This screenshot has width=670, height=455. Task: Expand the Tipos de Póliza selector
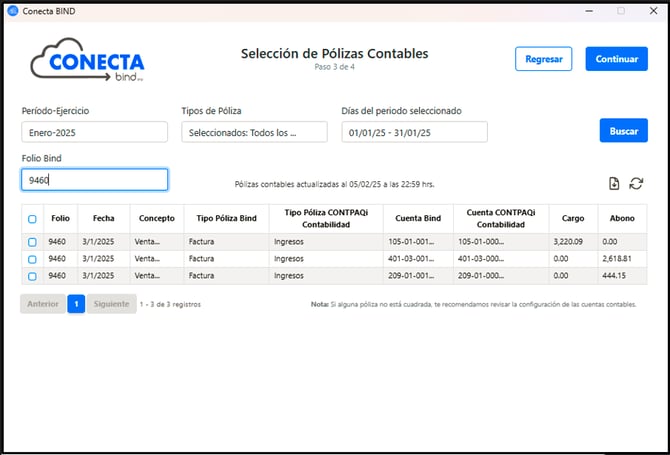pos(254,132)
